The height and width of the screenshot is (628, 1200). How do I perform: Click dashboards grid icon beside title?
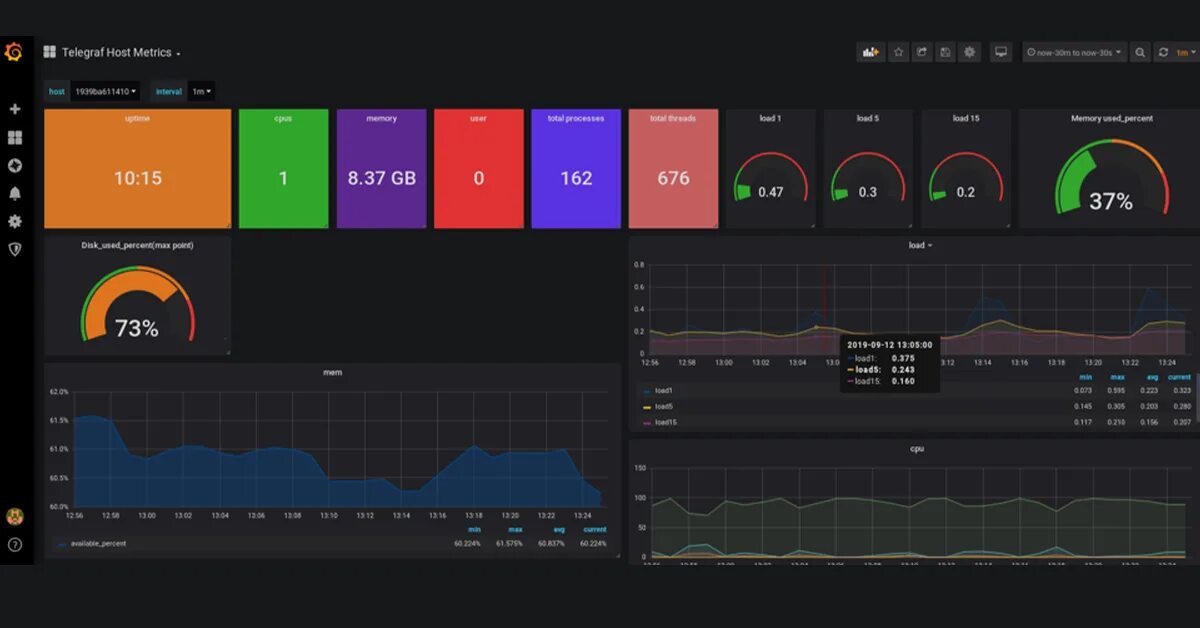click(49, 52)
